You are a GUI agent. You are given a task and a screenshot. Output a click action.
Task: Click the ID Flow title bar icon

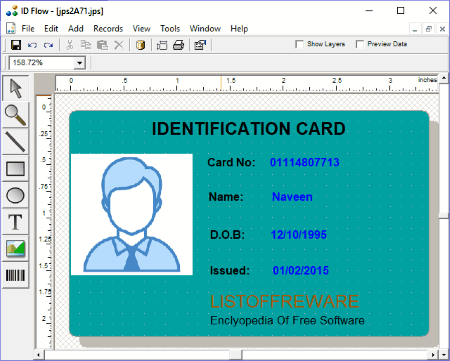12,11
